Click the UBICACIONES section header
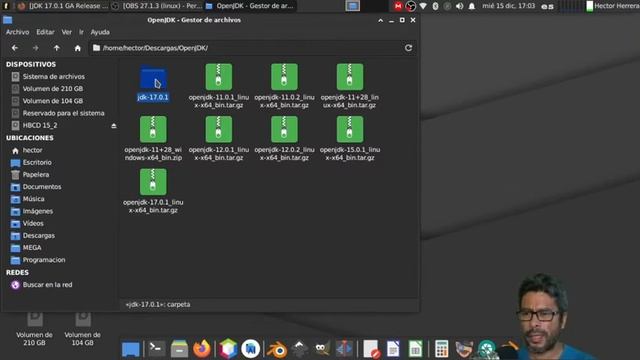Screen dimensions: 640x360 tap(30, 138)
